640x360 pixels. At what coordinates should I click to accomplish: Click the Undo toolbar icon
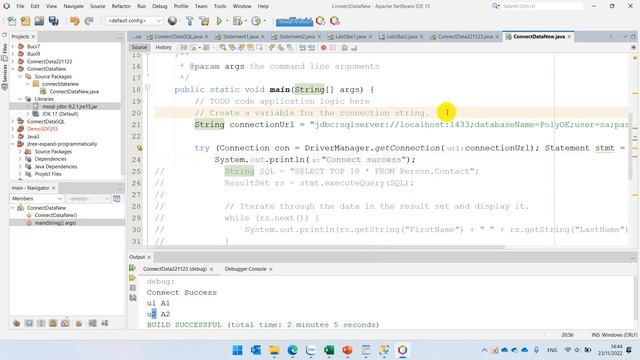coord(74,21)
